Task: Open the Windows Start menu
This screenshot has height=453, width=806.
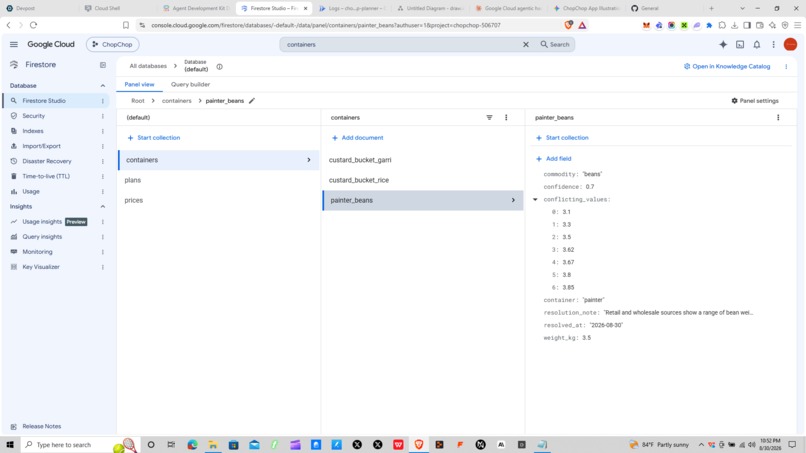Action: [x=10, y=445]
